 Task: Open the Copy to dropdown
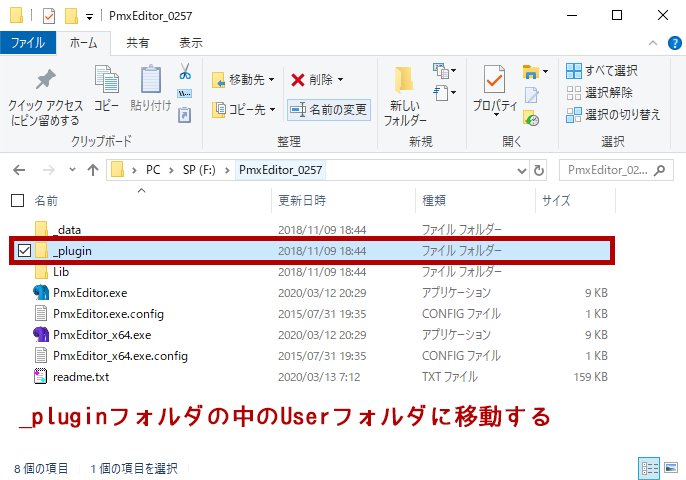click(x=243, y=109)
